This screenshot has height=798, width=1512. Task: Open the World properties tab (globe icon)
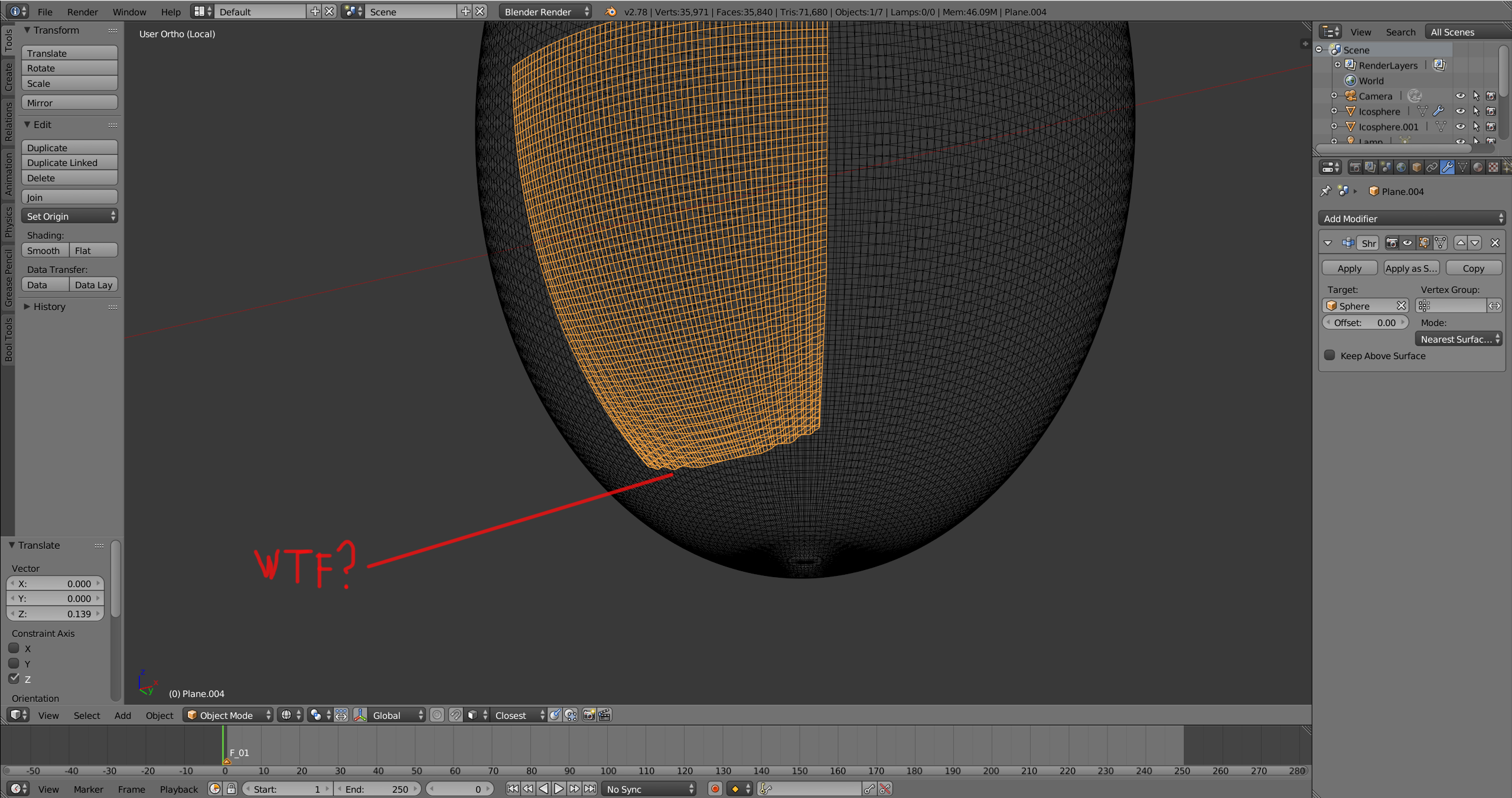[1400, 168]
